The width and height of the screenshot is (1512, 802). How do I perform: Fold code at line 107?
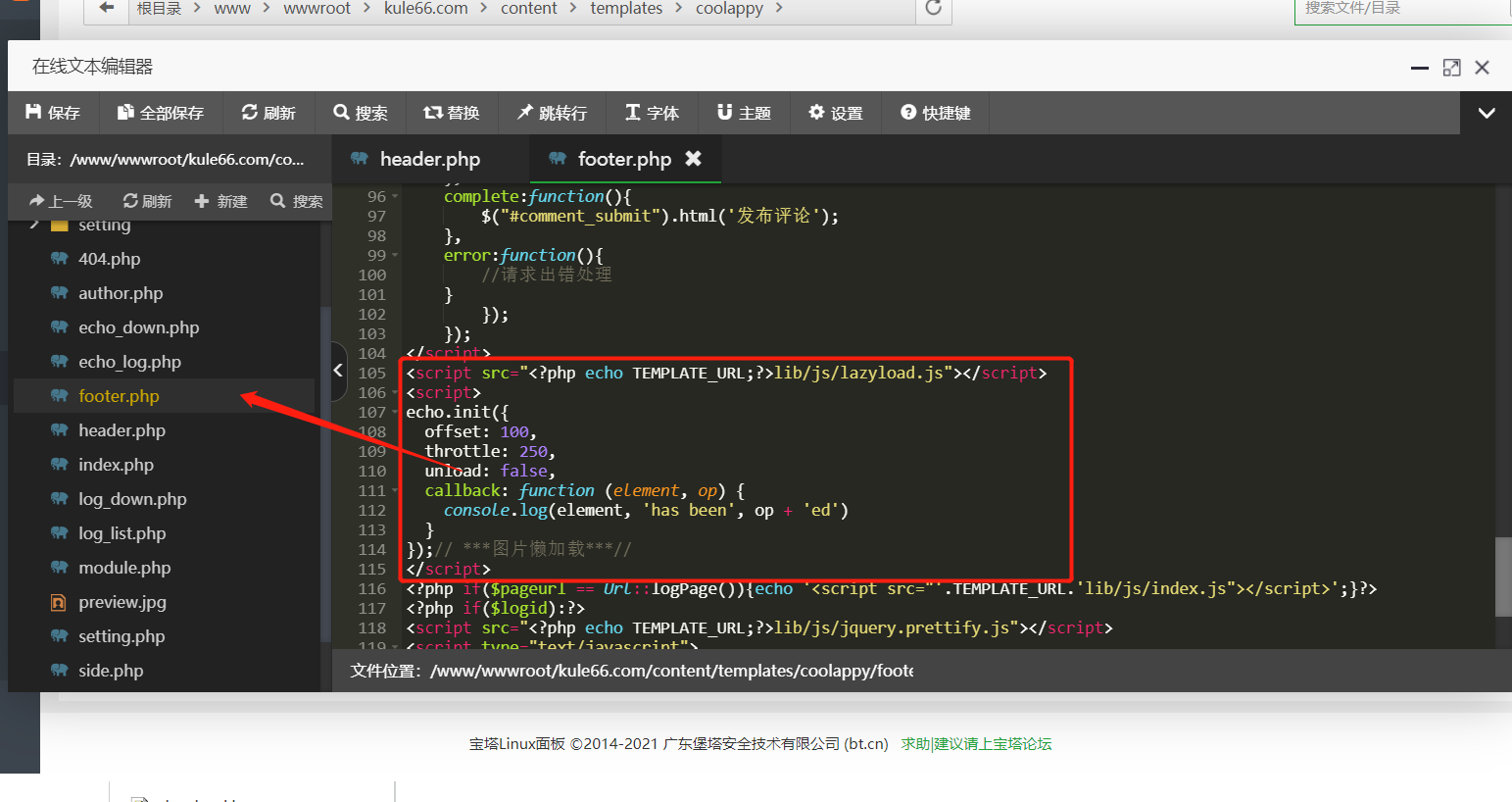pyautogui.click(x=395, y=412)
